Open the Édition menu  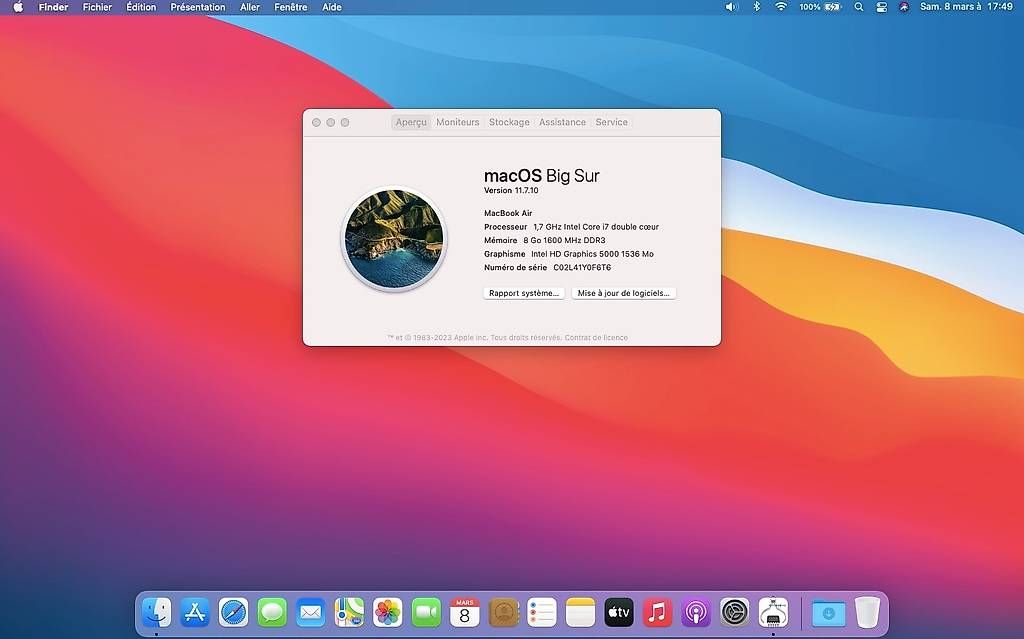[x=141, y=7]
